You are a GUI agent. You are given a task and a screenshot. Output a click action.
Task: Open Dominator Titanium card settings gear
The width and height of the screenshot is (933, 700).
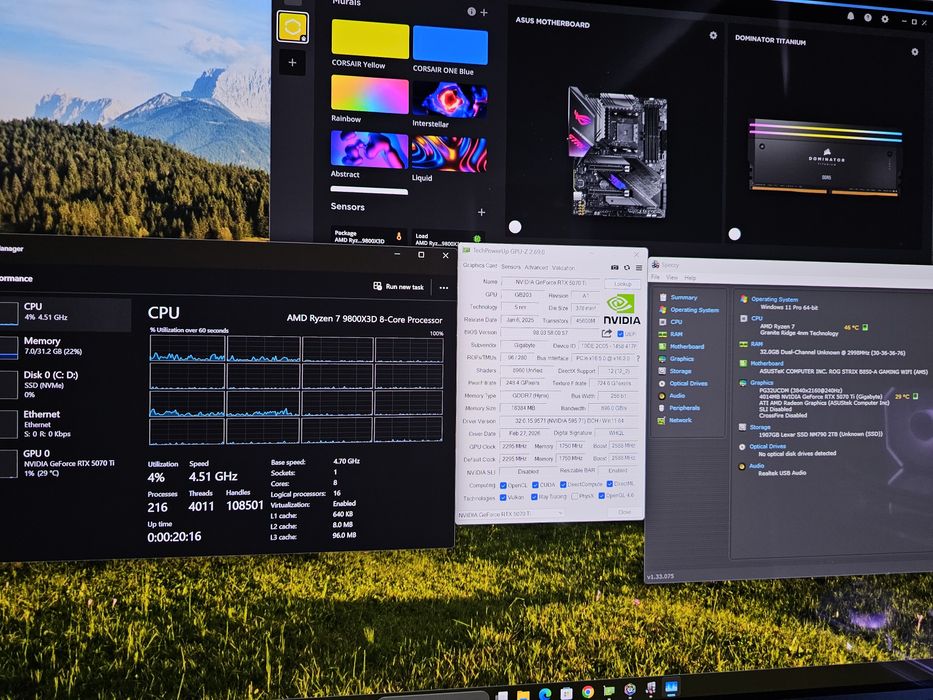click(915, 52)
